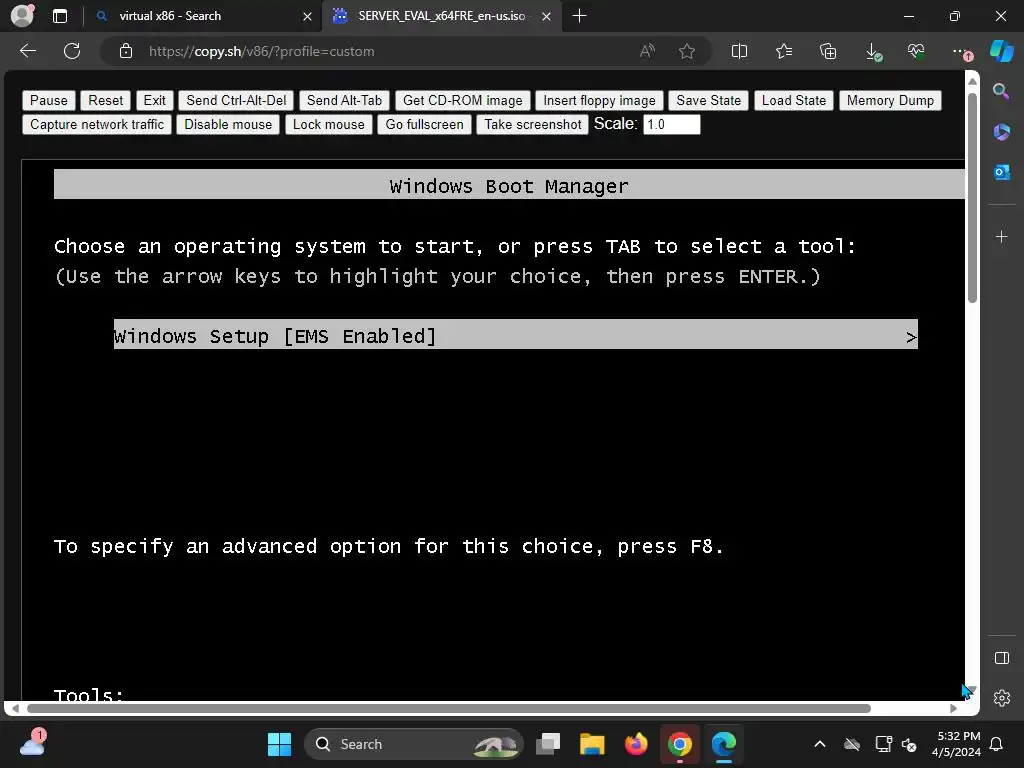
Task: Open Split screen icon
Action: (x=739, y=51)
